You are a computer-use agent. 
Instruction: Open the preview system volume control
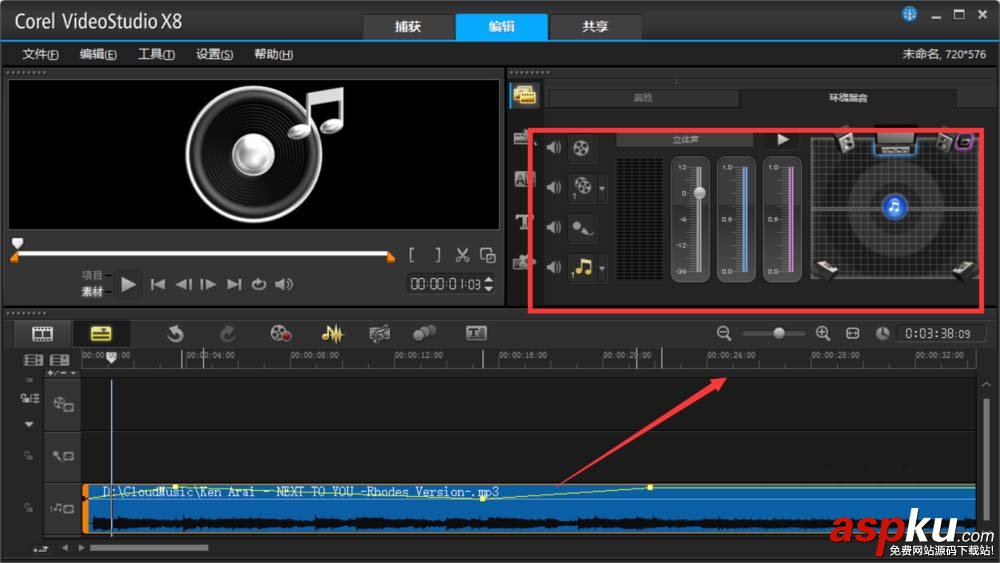click(x=284, y=284)
